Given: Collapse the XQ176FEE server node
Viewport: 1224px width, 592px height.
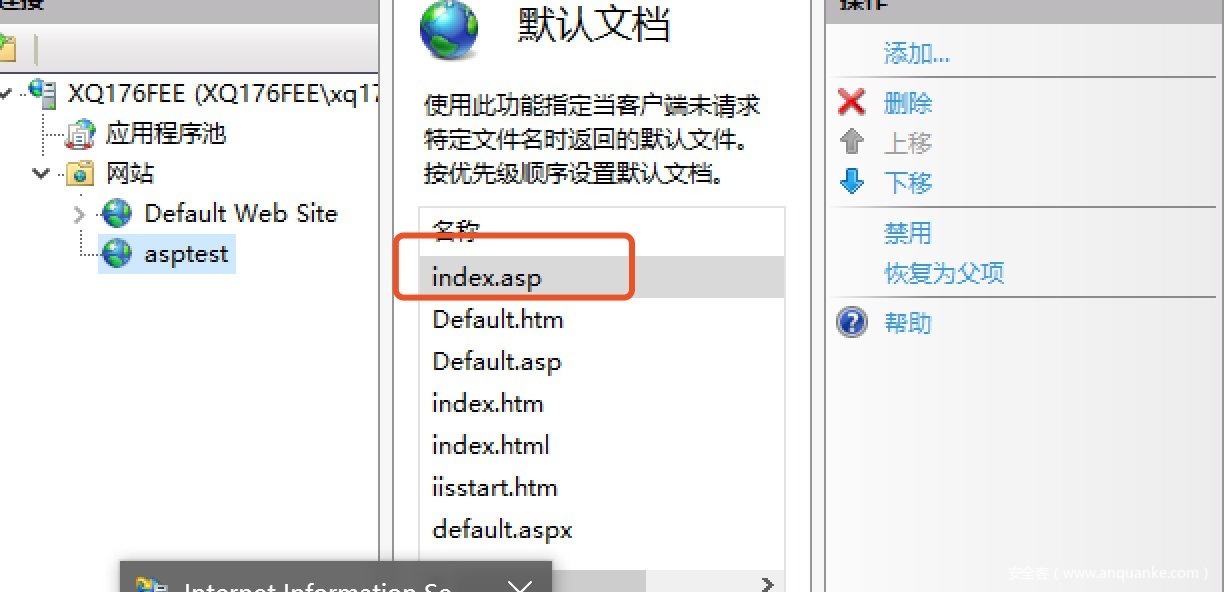Looking at the screenshot, I should (6, 93).
